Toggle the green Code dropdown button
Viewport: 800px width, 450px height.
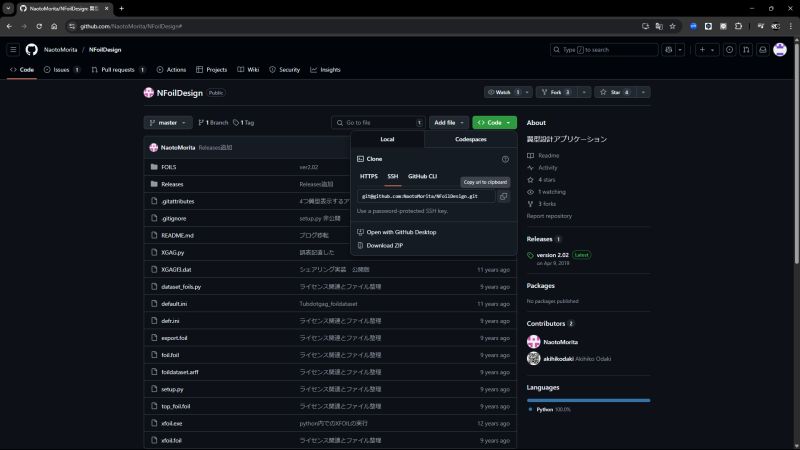click(494, 122)
